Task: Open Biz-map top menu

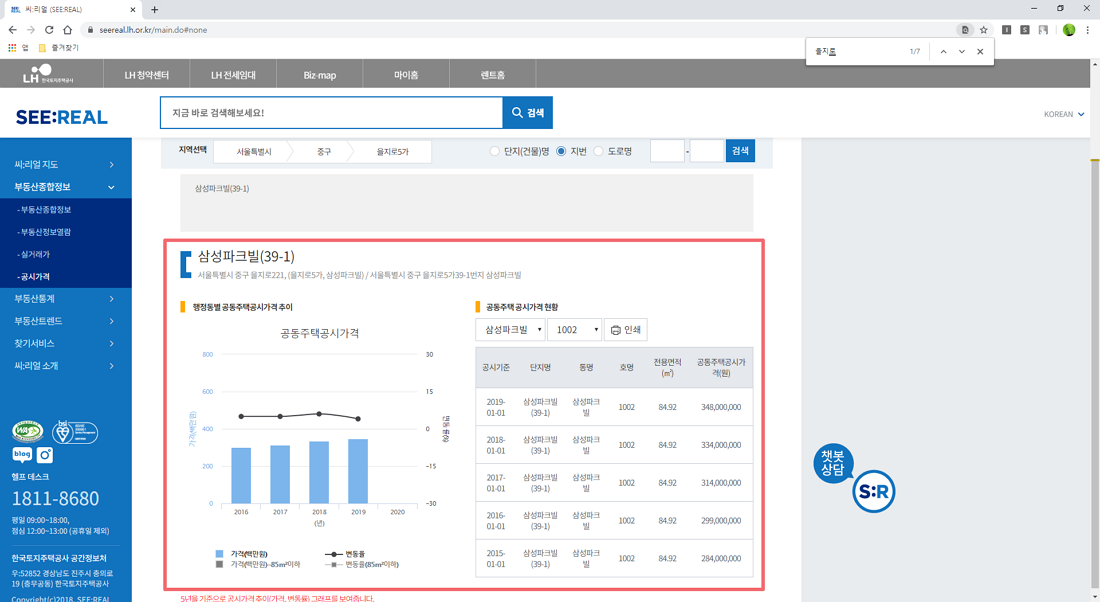Action: click(x=320, y=74)
